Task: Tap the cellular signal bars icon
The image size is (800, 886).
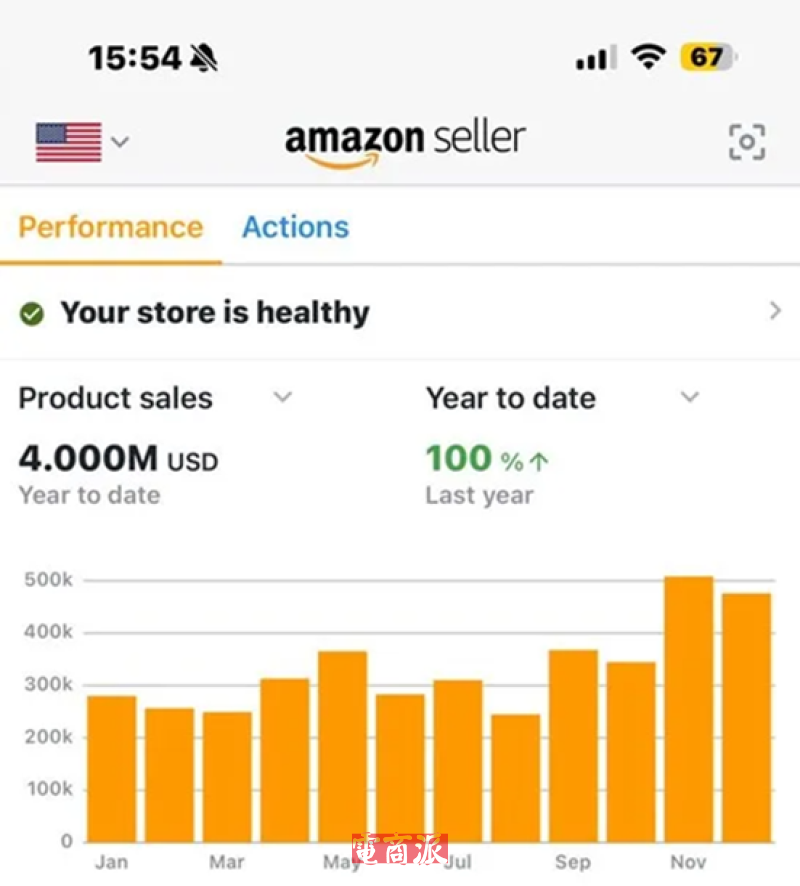Action: tap(595, 59)
